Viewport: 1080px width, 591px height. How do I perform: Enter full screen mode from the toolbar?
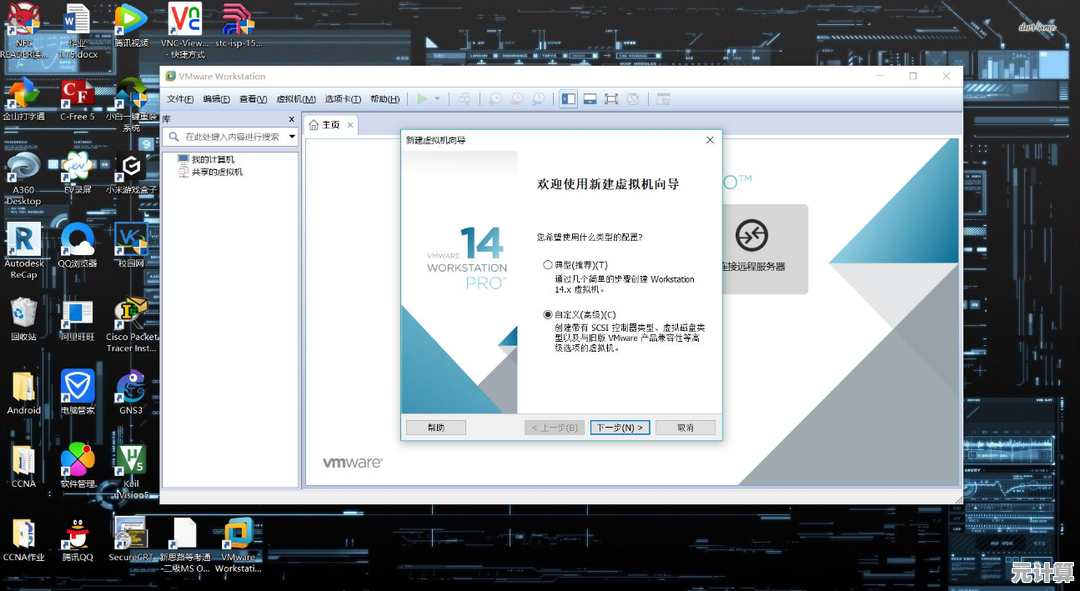(611, 99)
